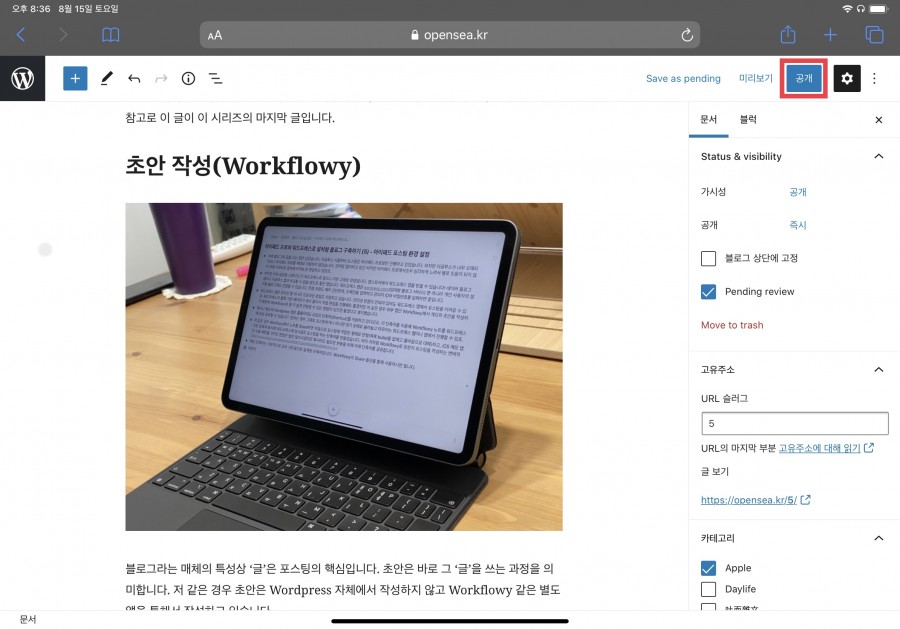Collapse the 카테고리 section
900x629 pixels.
point(794,538)
